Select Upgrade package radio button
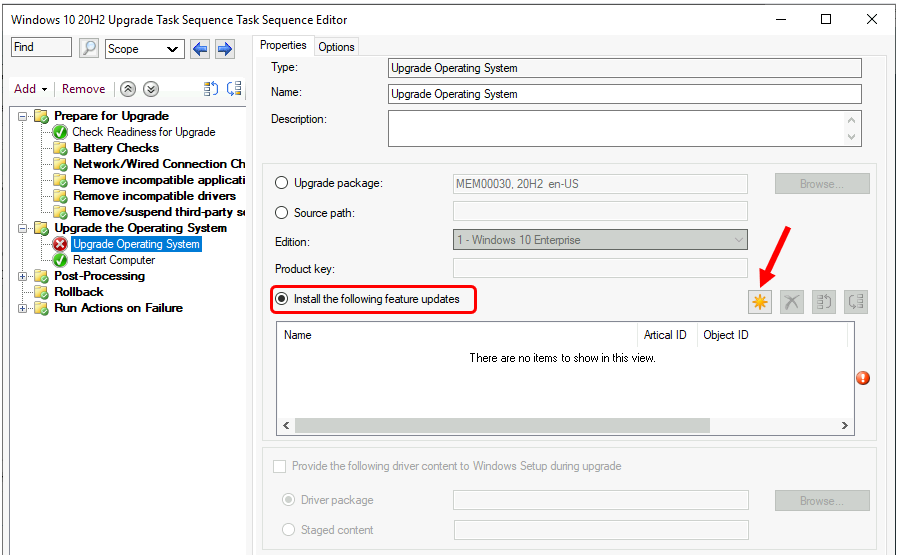The height and width of the screenshot is (560, 900). pyautogui.click(x=281, y=183)
